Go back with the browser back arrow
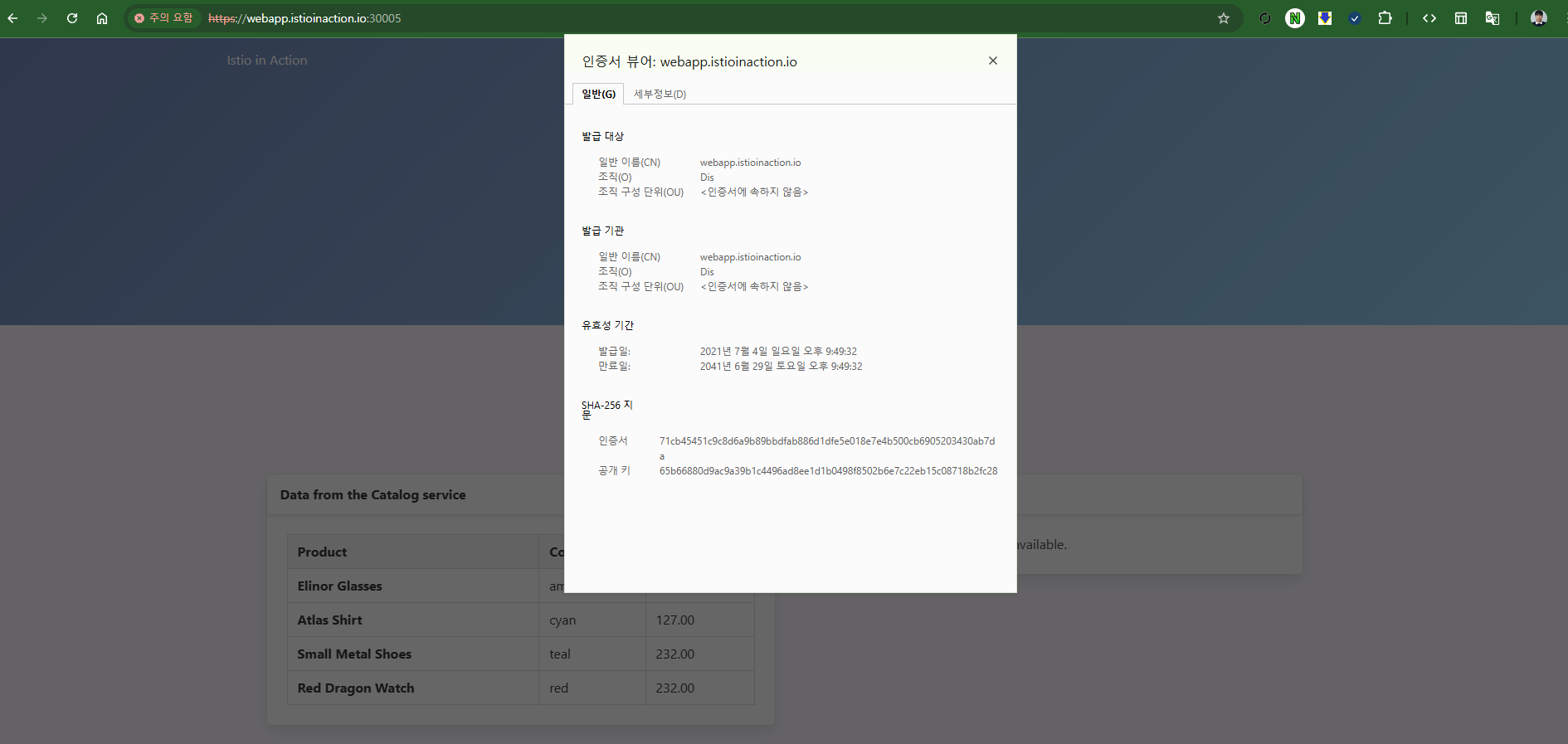The height and width of the screenshot is (744, 1568). pos(12,18)
